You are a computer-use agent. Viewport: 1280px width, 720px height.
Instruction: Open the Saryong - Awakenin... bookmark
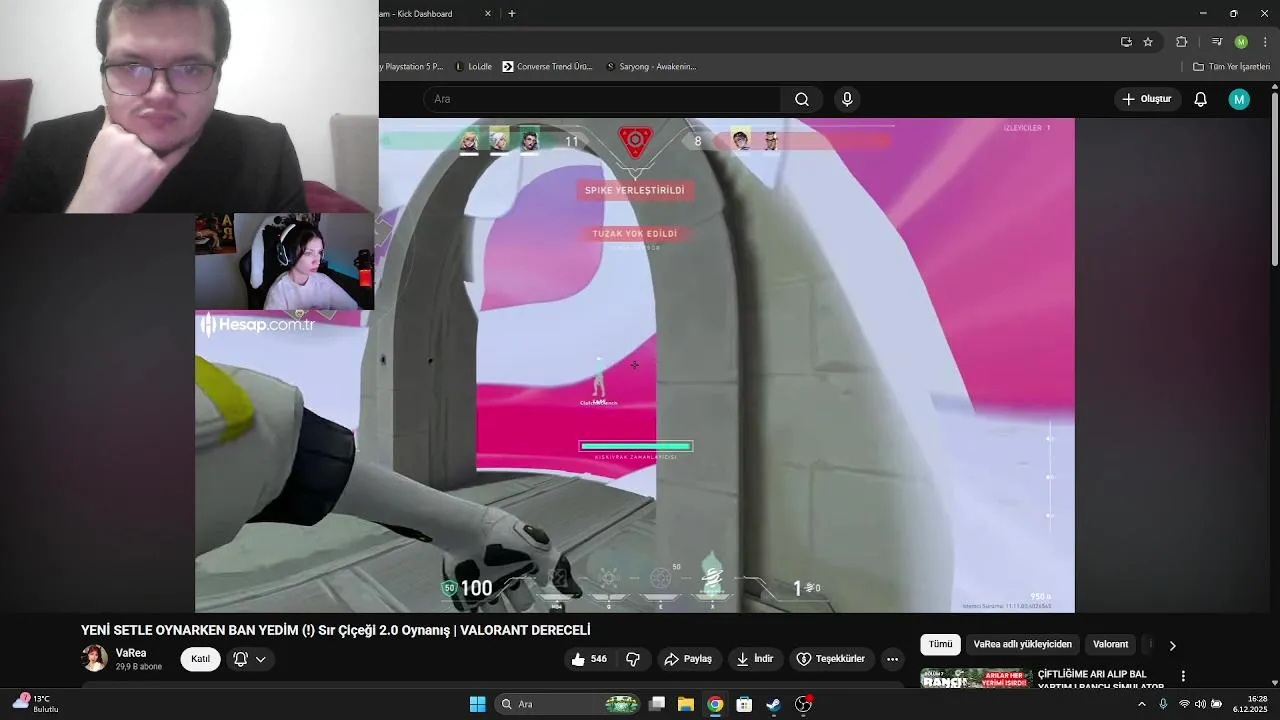click(651, 67)
